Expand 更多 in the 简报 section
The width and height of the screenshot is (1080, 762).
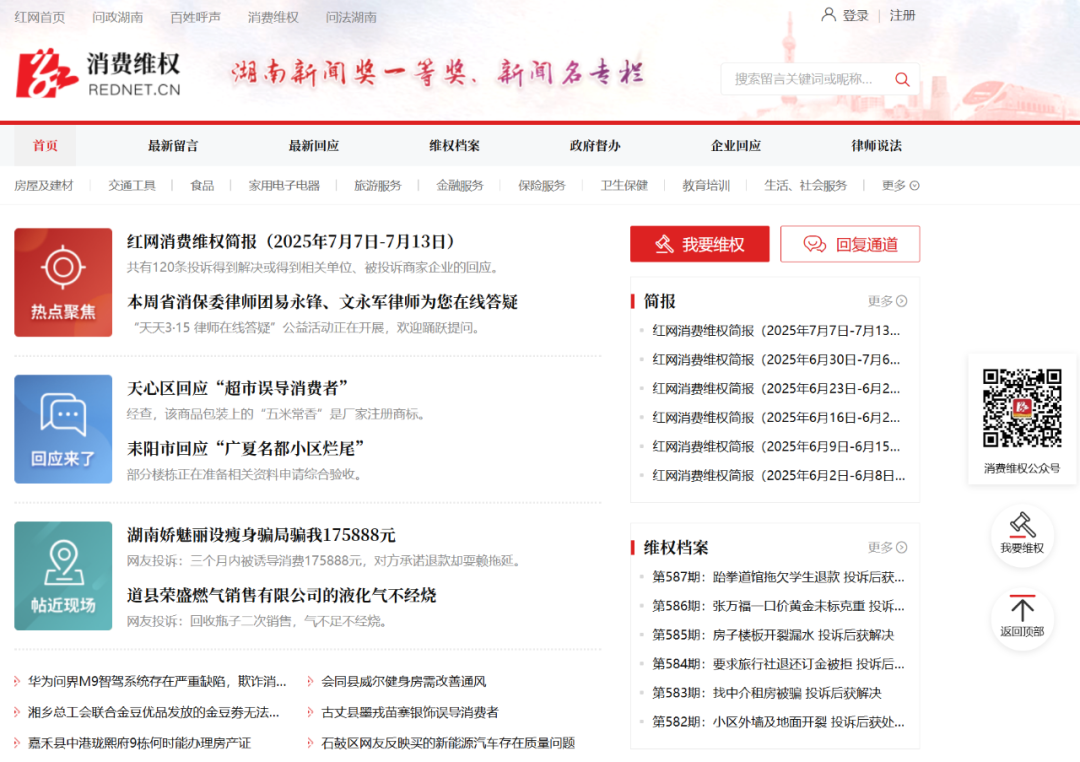click(887, 301)
